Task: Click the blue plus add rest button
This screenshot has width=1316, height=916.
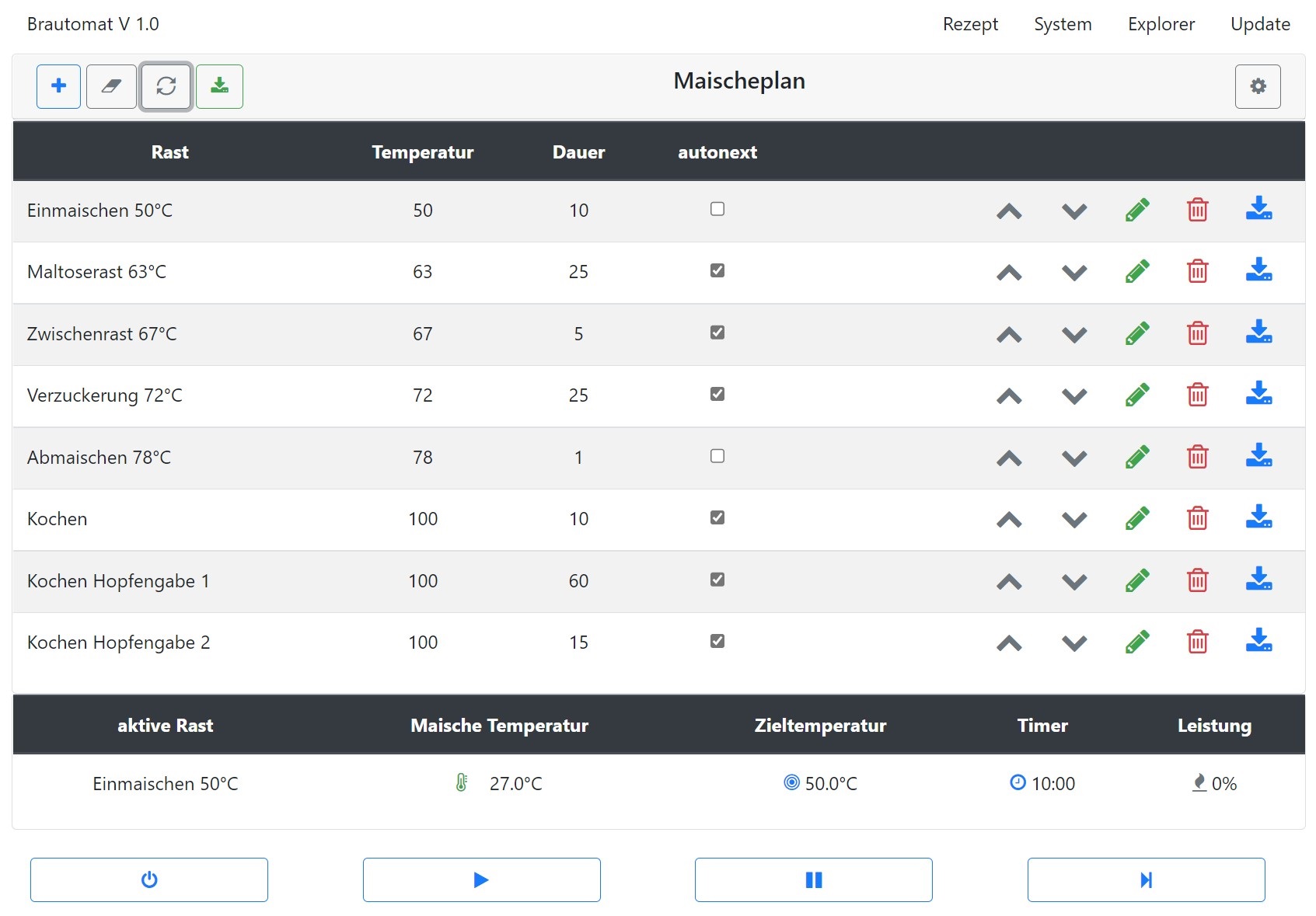Action: (58, 86)
